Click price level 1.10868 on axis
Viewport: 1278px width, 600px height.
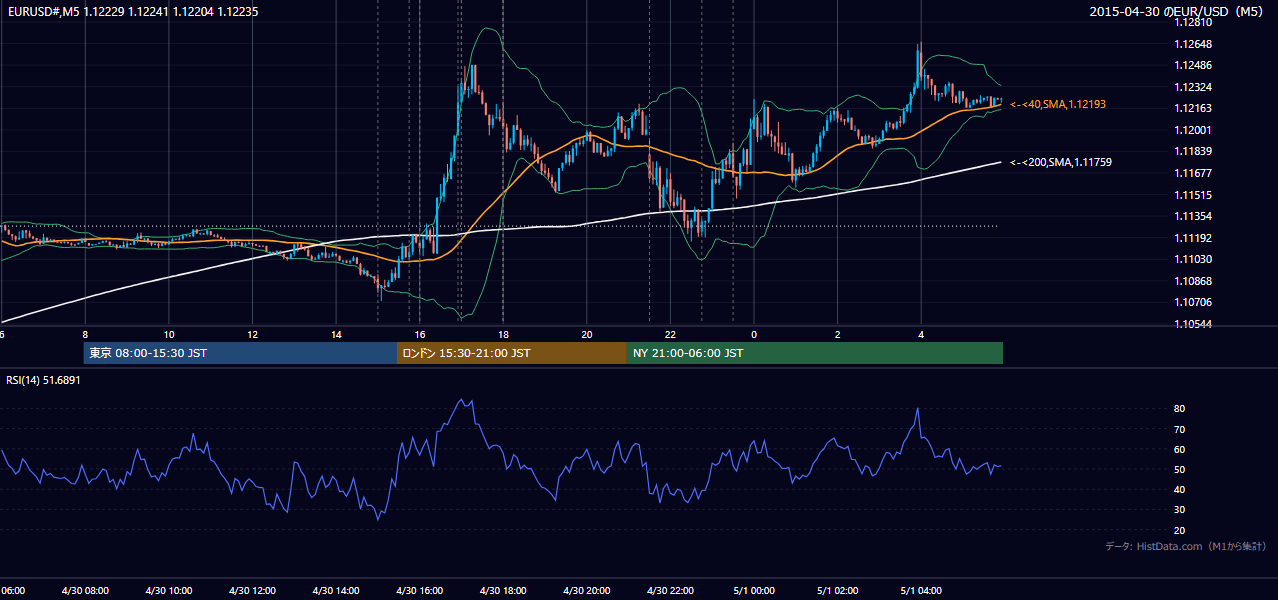coord(1193,281)
